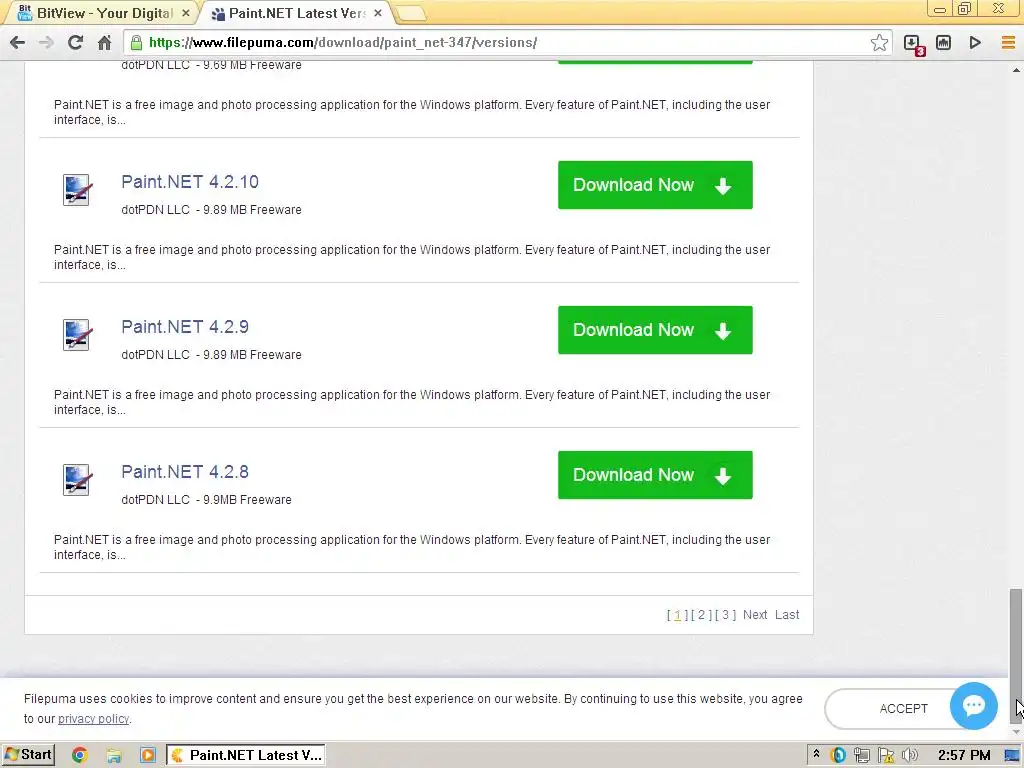Click the Next pagination link
This screenshot has width=1024, height=768.
pyautogui.click(x=755, y=615)
